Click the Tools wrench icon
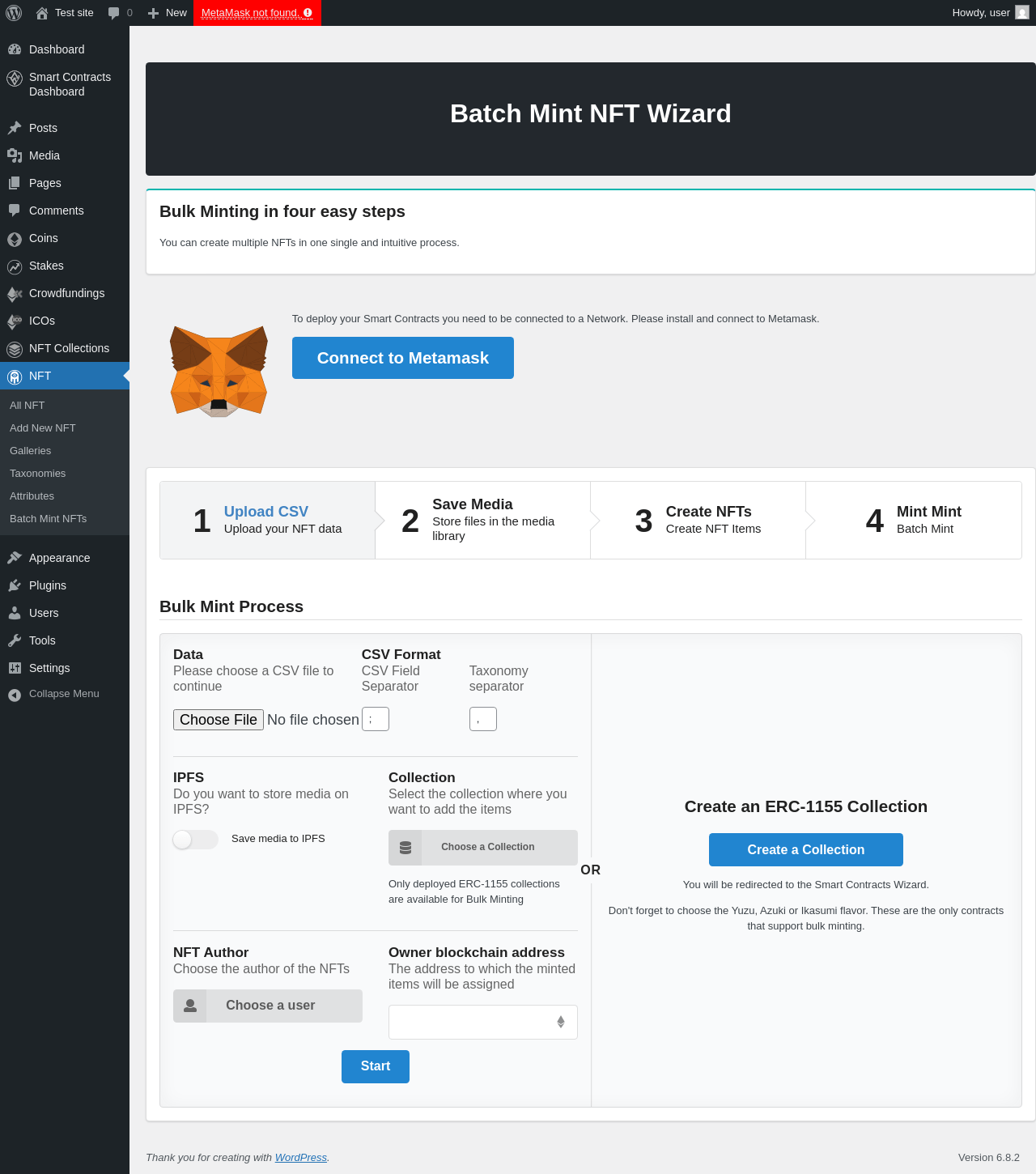This screenshot has height=1174, width=1036. (15, 640)
